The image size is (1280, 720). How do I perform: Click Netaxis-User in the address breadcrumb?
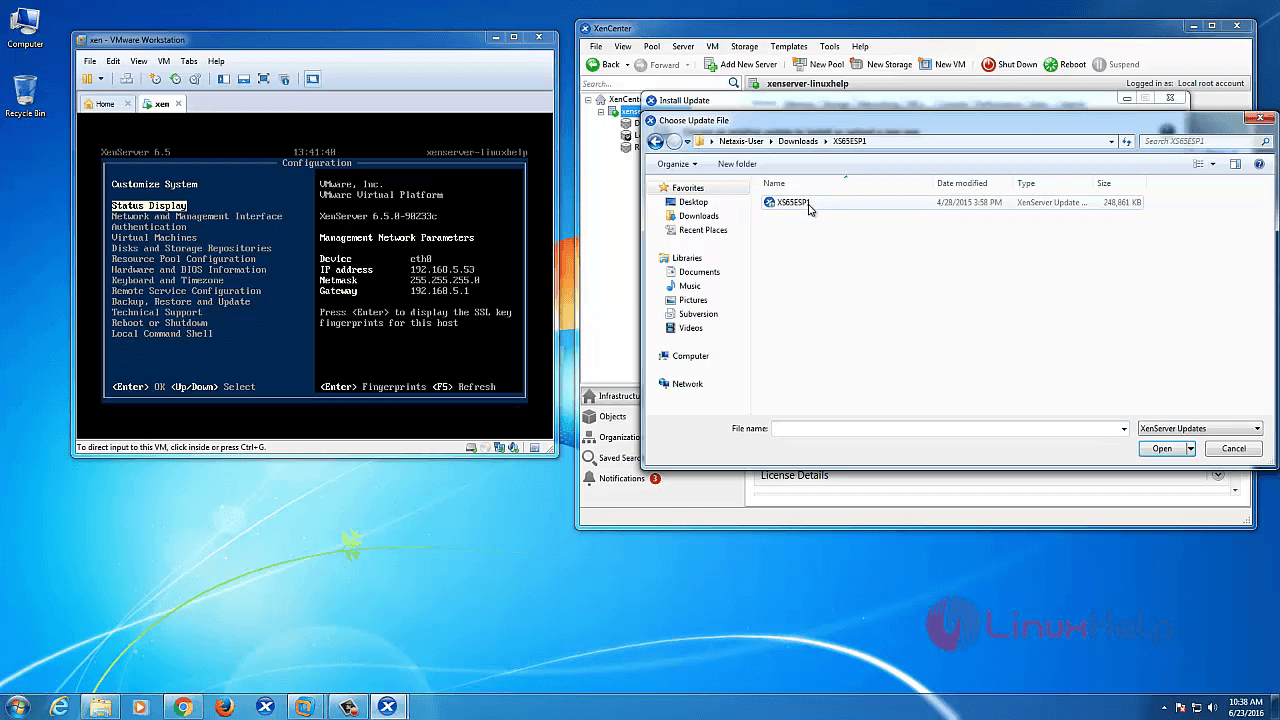(x=741, y=141)
